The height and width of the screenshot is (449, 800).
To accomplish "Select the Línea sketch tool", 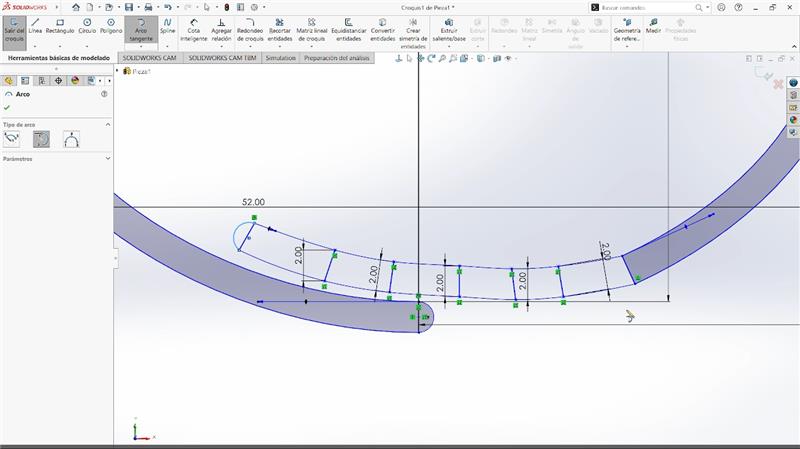I will 35,27.
